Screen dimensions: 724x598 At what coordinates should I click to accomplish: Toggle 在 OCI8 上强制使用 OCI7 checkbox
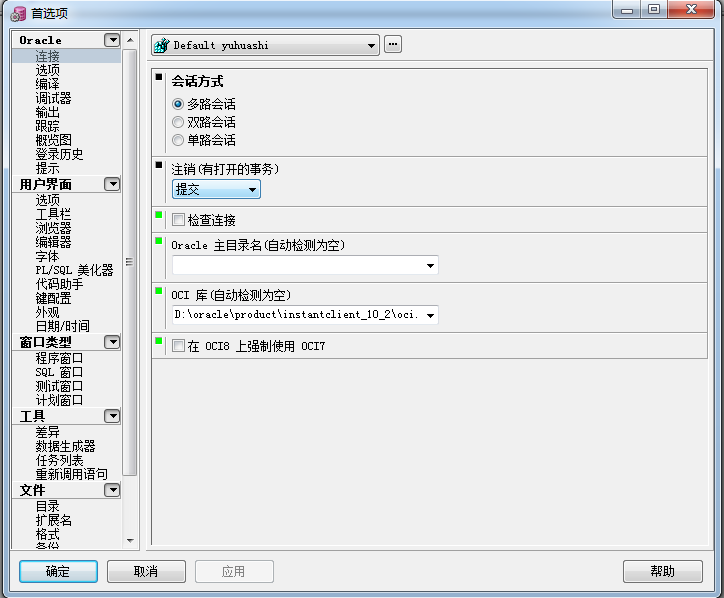[x=178, y=345]
